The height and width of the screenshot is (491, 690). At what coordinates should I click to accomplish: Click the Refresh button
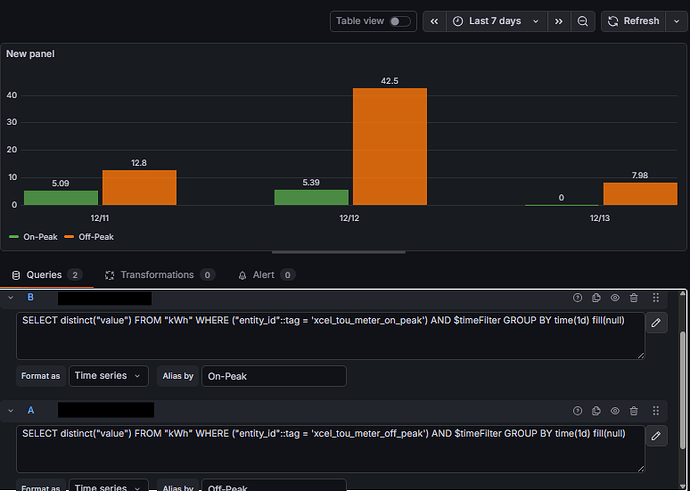coord(634,21)
